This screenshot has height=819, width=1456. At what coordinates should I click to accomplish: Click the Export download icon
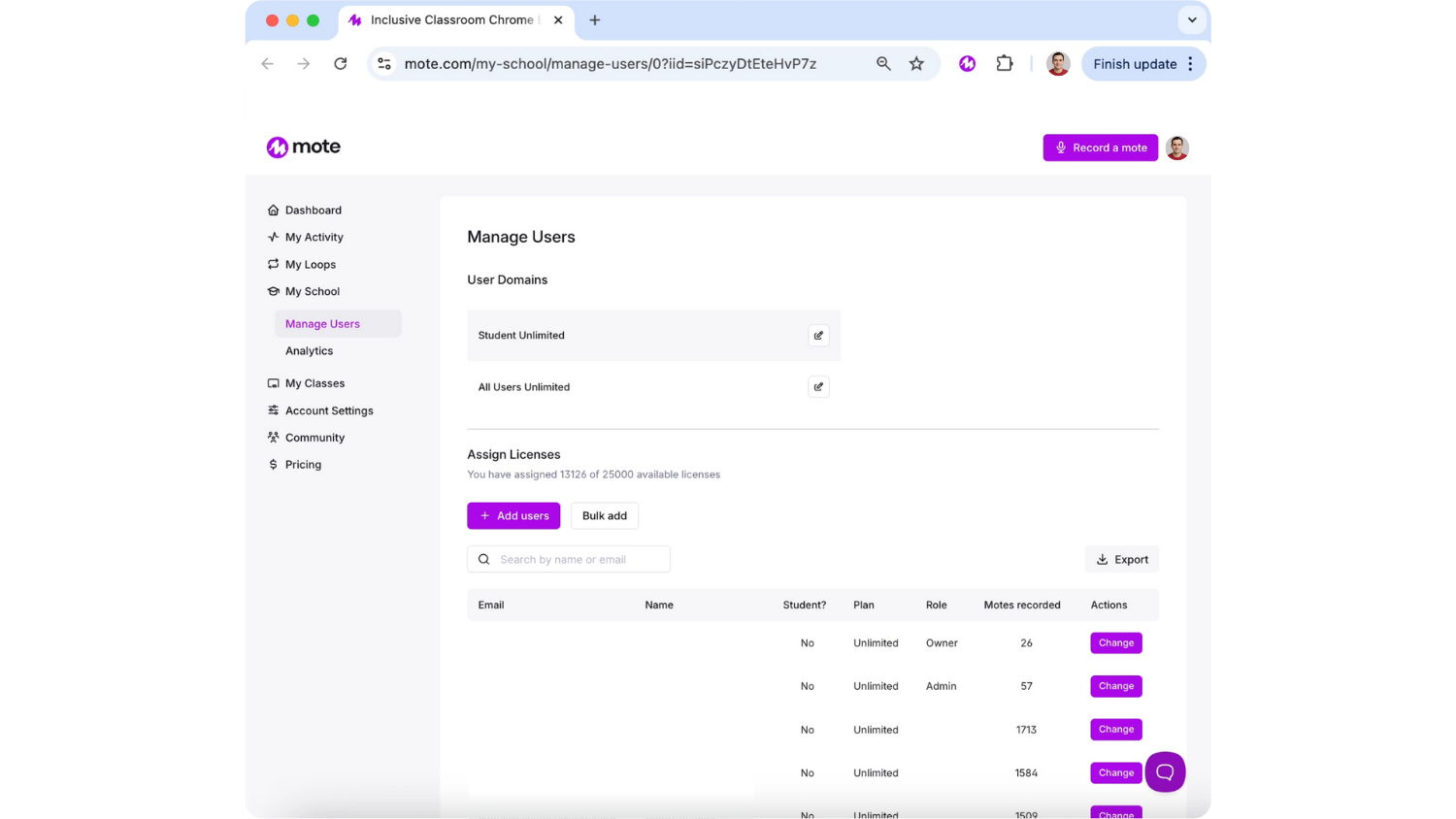[x=1102, y=559]
